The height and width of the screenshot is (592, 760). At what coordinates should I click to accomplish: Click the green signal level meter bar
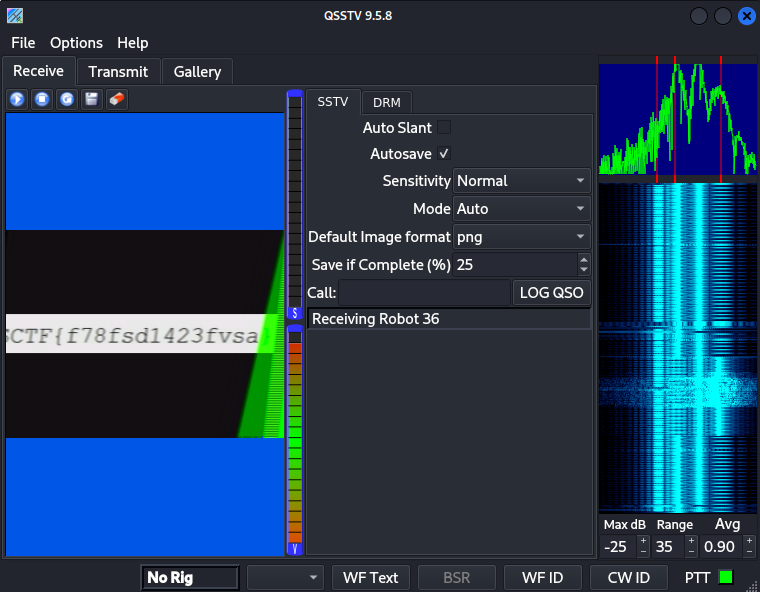295,440
